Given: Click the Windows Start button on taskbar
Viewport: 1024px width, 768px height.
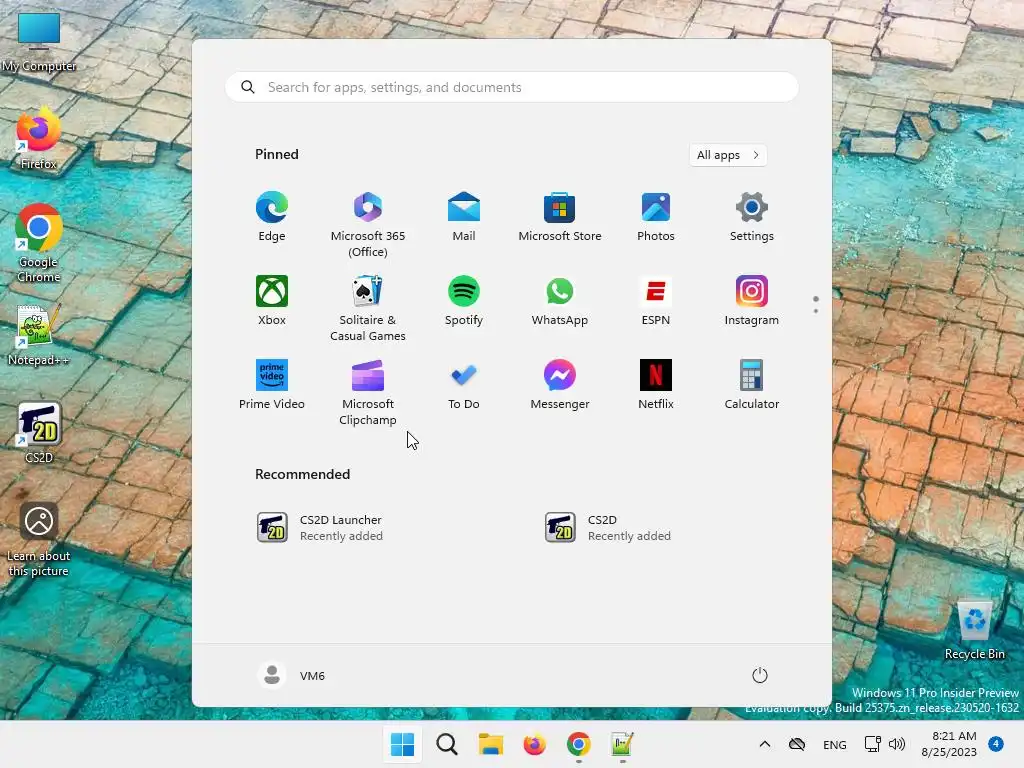Looking at the screenshot, I should 402,744.
